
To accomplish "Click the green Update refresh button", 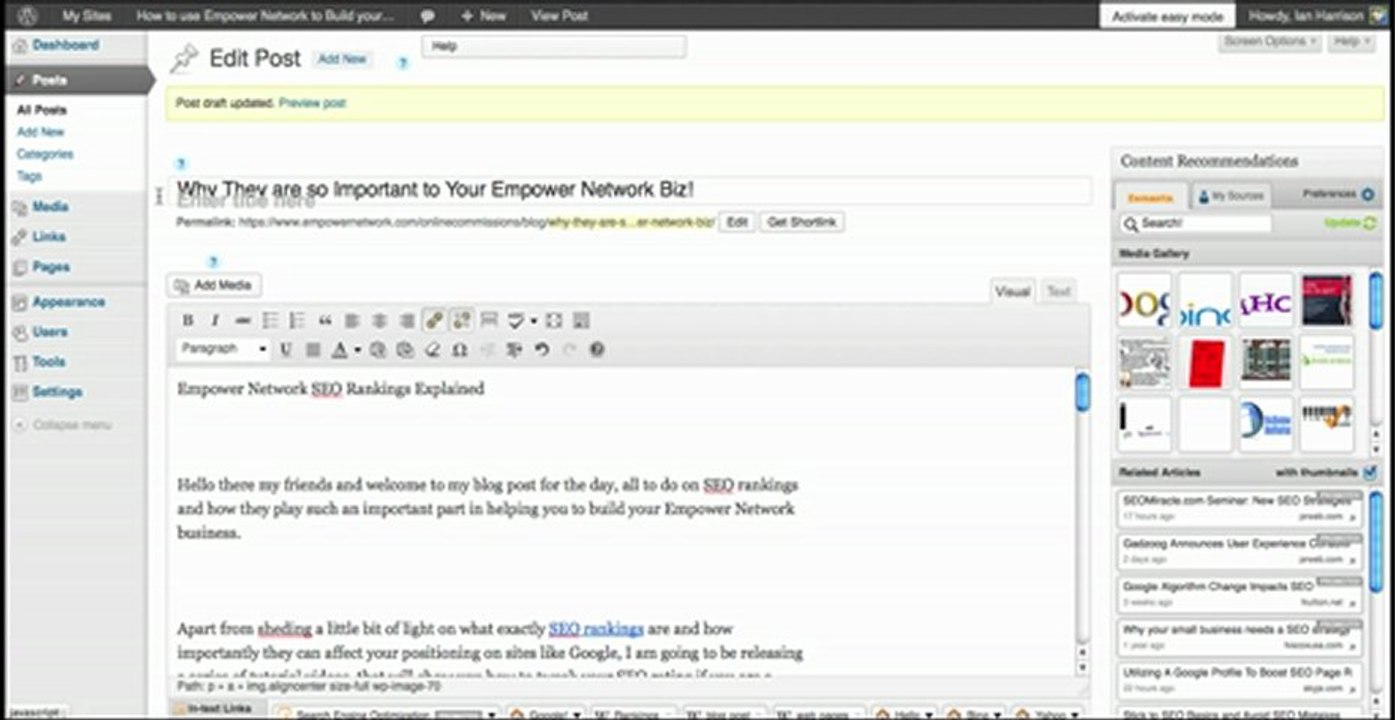I will [x=1349, y=223].
